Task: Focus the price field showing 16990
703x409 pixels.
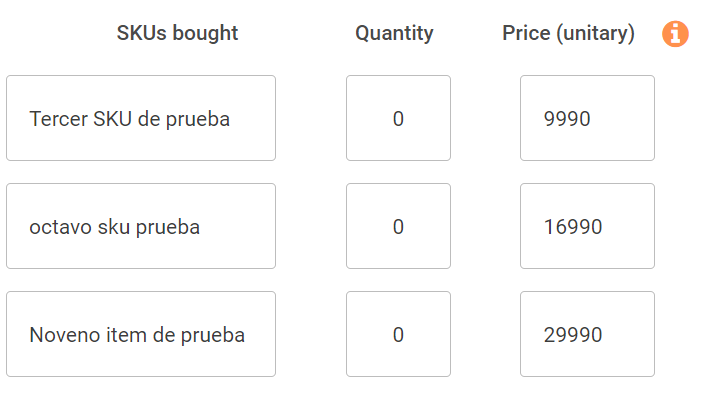Action: pos(587,226)
